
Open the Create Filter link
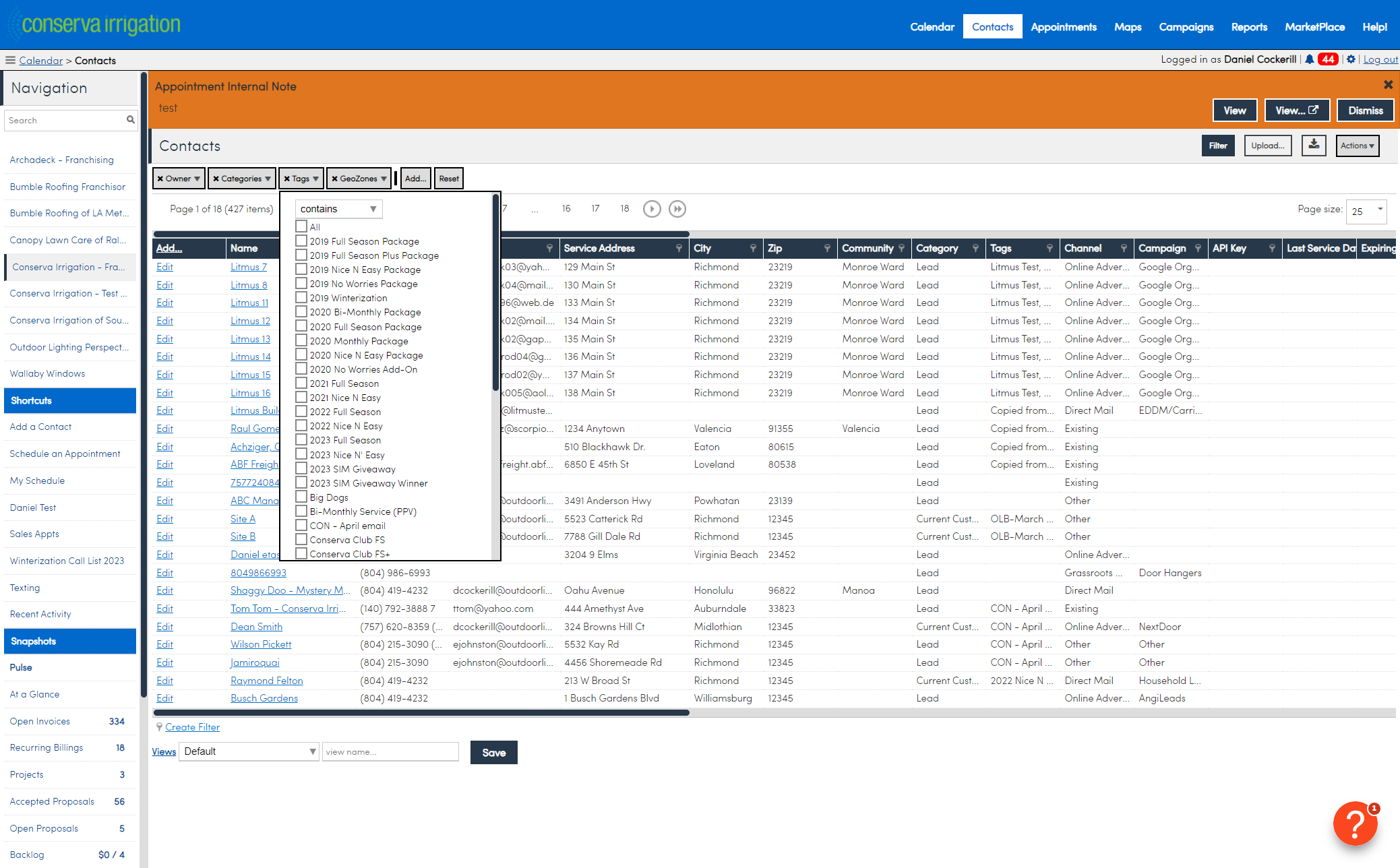(x=193, y=727)
